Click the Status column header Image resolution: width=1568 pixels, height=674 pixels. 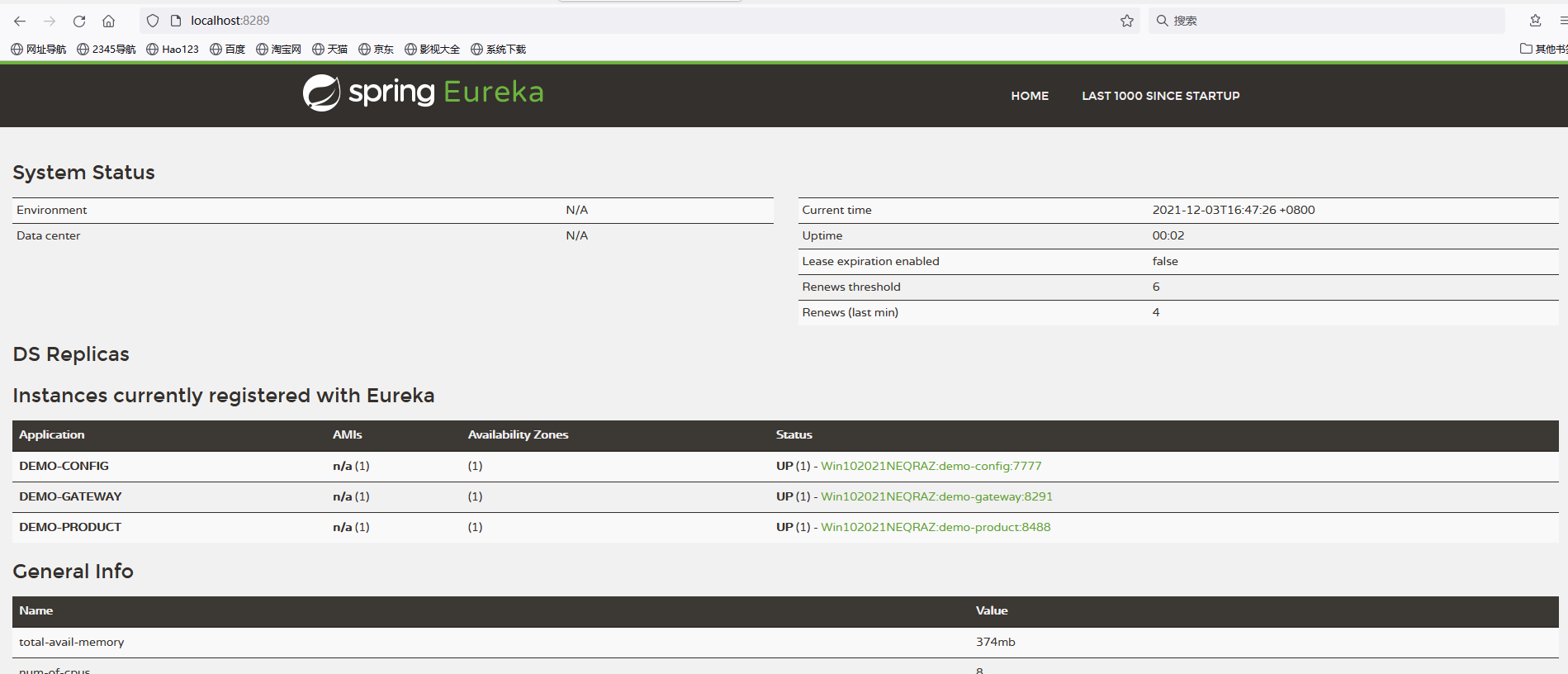pos(794,434)
